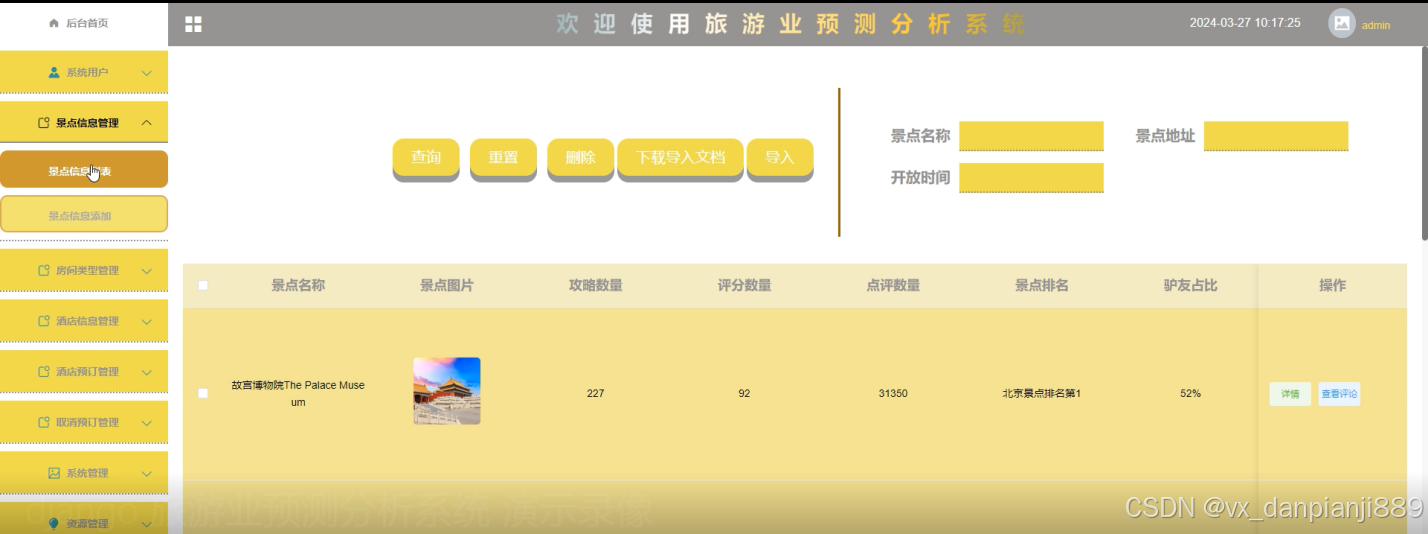Collapse the 景点信息管理 chevron
Screen dimensions: 1428x534
point(147,123)
